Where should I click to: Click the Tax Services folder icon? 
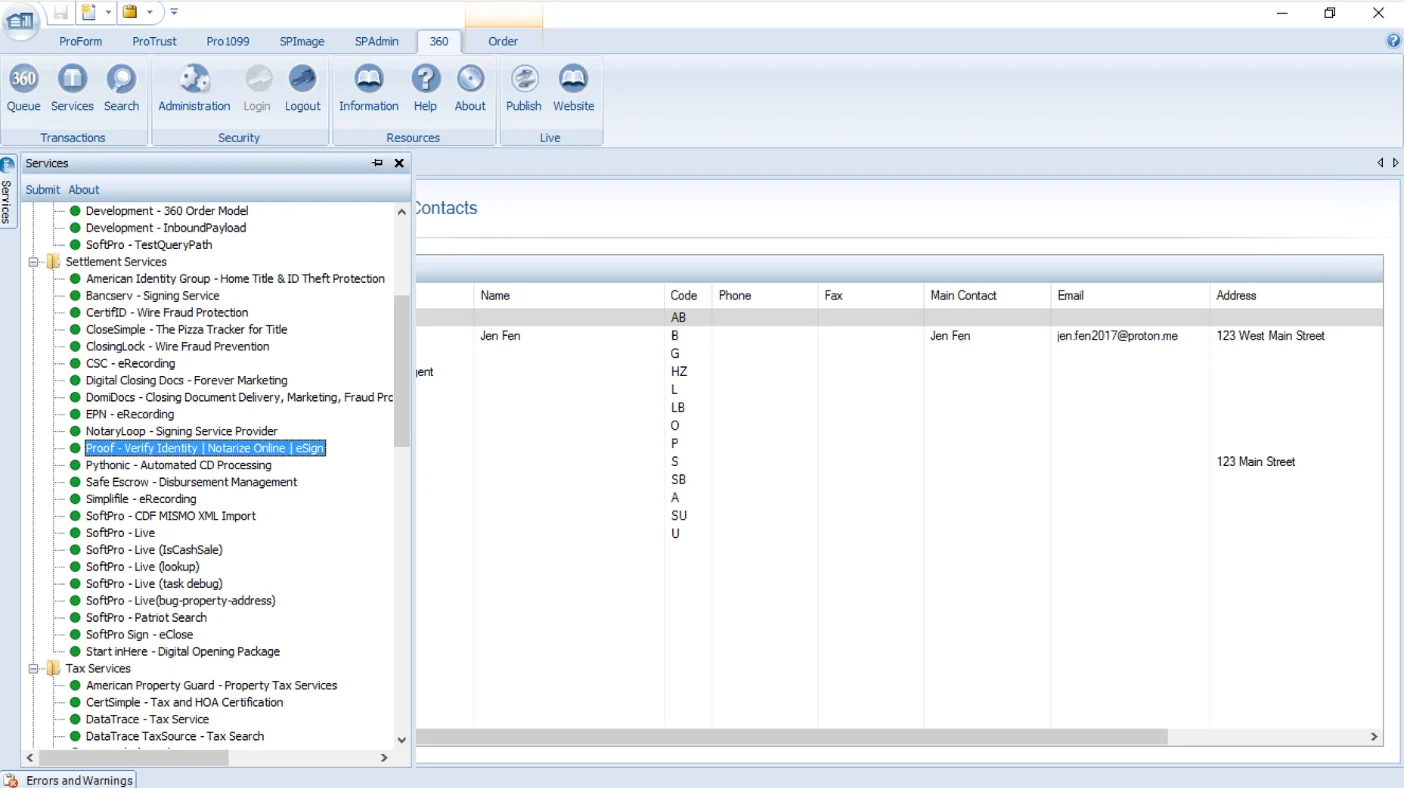pos(53,668)
